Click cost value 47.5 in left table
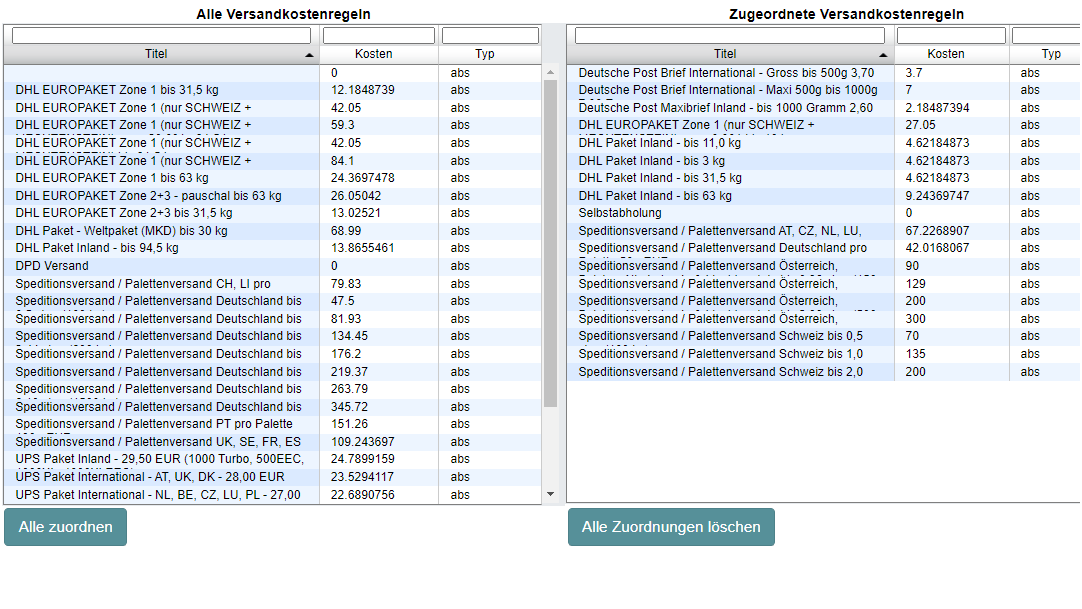 click(343, 301)
